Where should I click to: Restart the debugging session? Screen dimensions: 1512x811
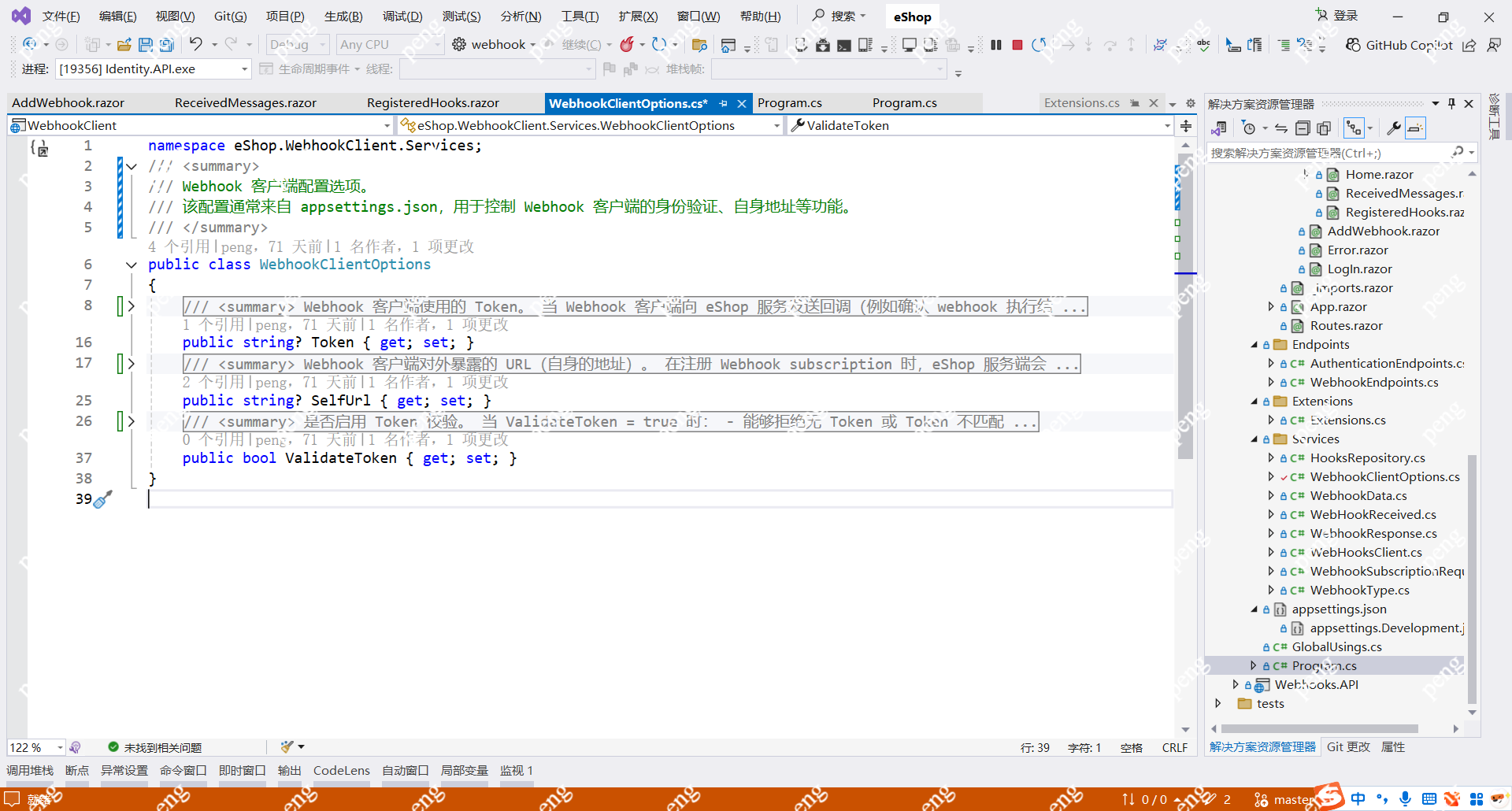[x=1039, y=45]
